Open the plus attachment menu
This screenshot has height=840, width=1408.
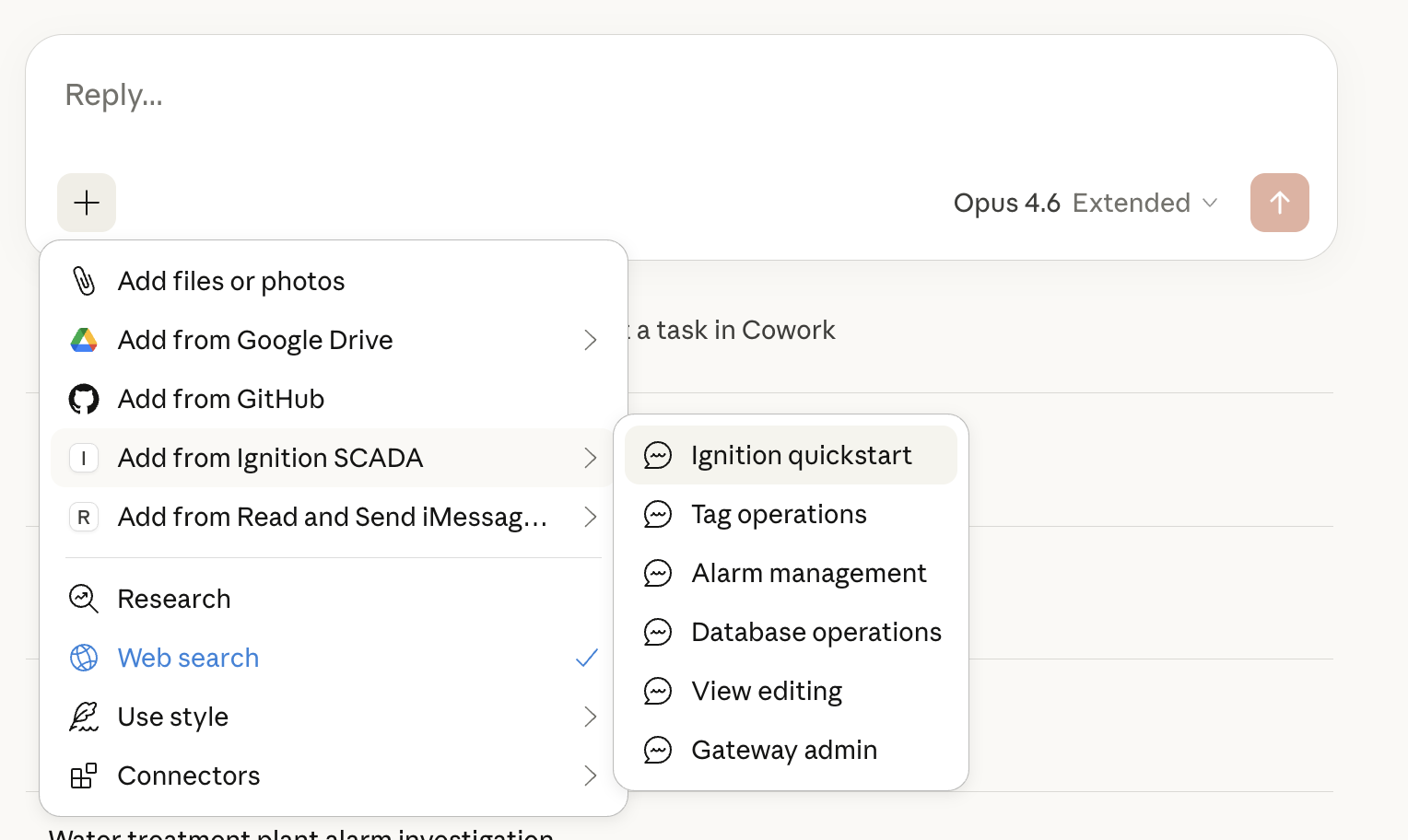click(x=87, y=203)
